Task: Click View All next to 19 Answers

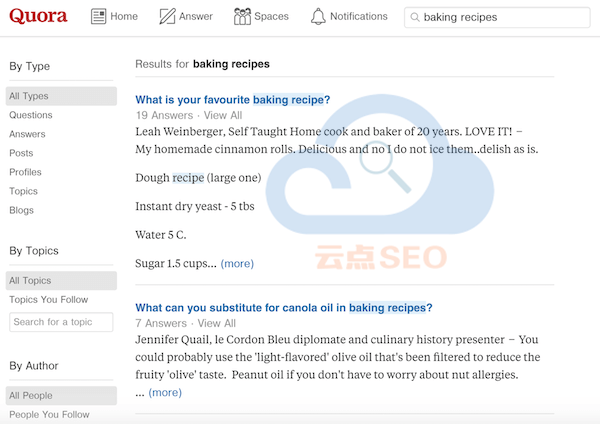Action: pos(223,115)
